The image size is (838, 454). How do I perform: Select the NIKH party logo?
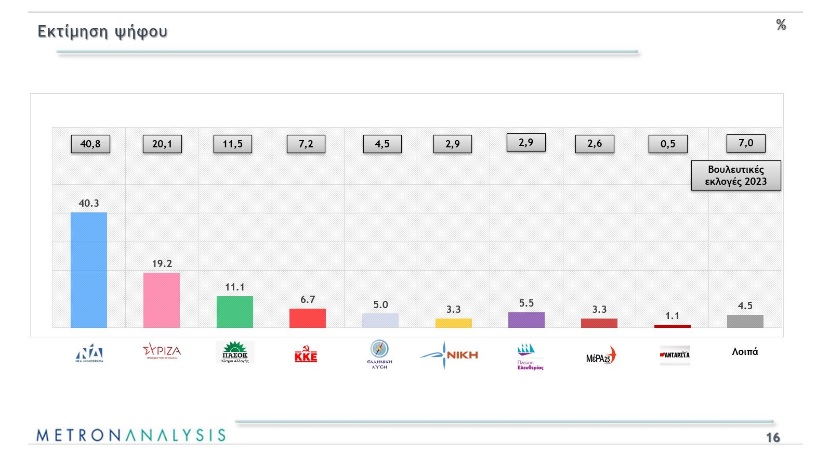(x=451, y=353)
